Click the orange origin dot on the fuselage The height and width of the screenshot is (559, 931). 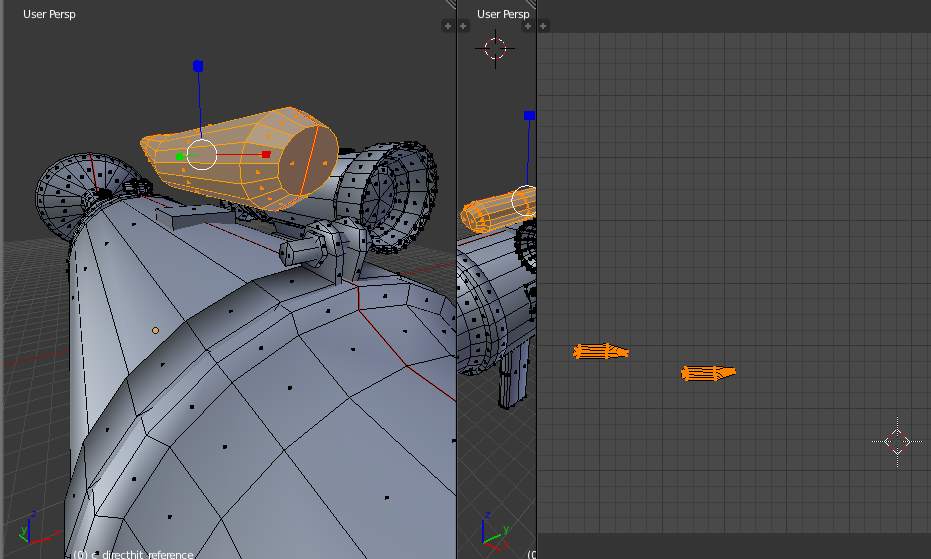[x=155, y=330]
